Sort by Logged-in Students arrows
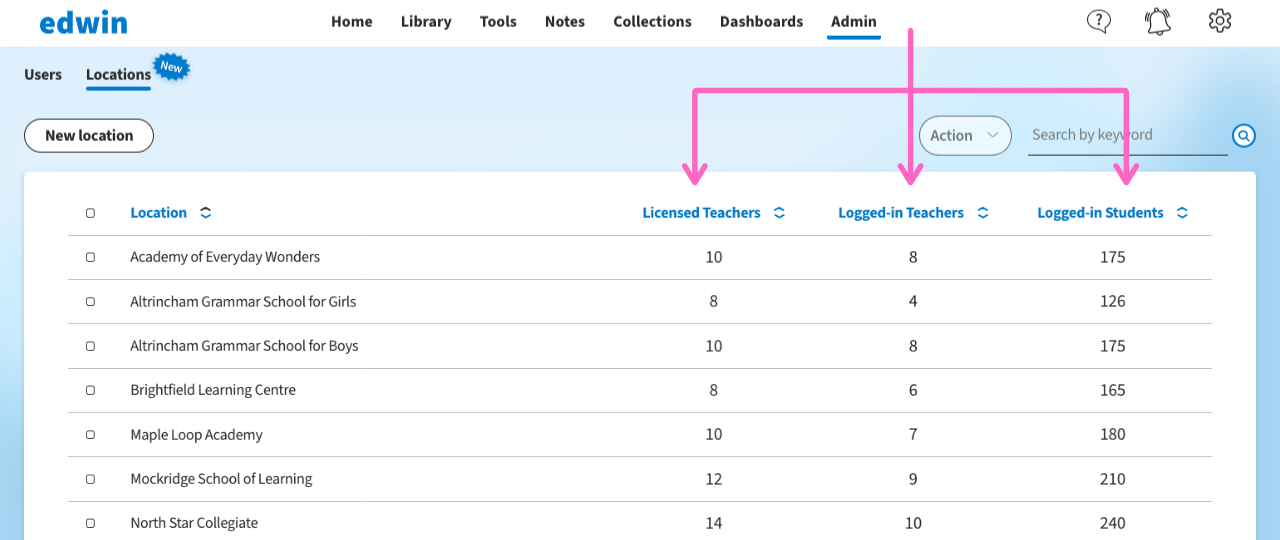This screenshot has height=540, width=1280. [x=1182, y=213]
